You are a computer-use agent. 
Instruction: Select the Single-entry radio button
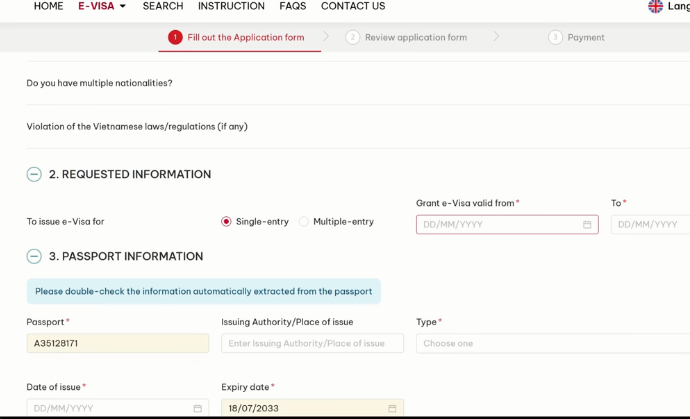point(226,221)
